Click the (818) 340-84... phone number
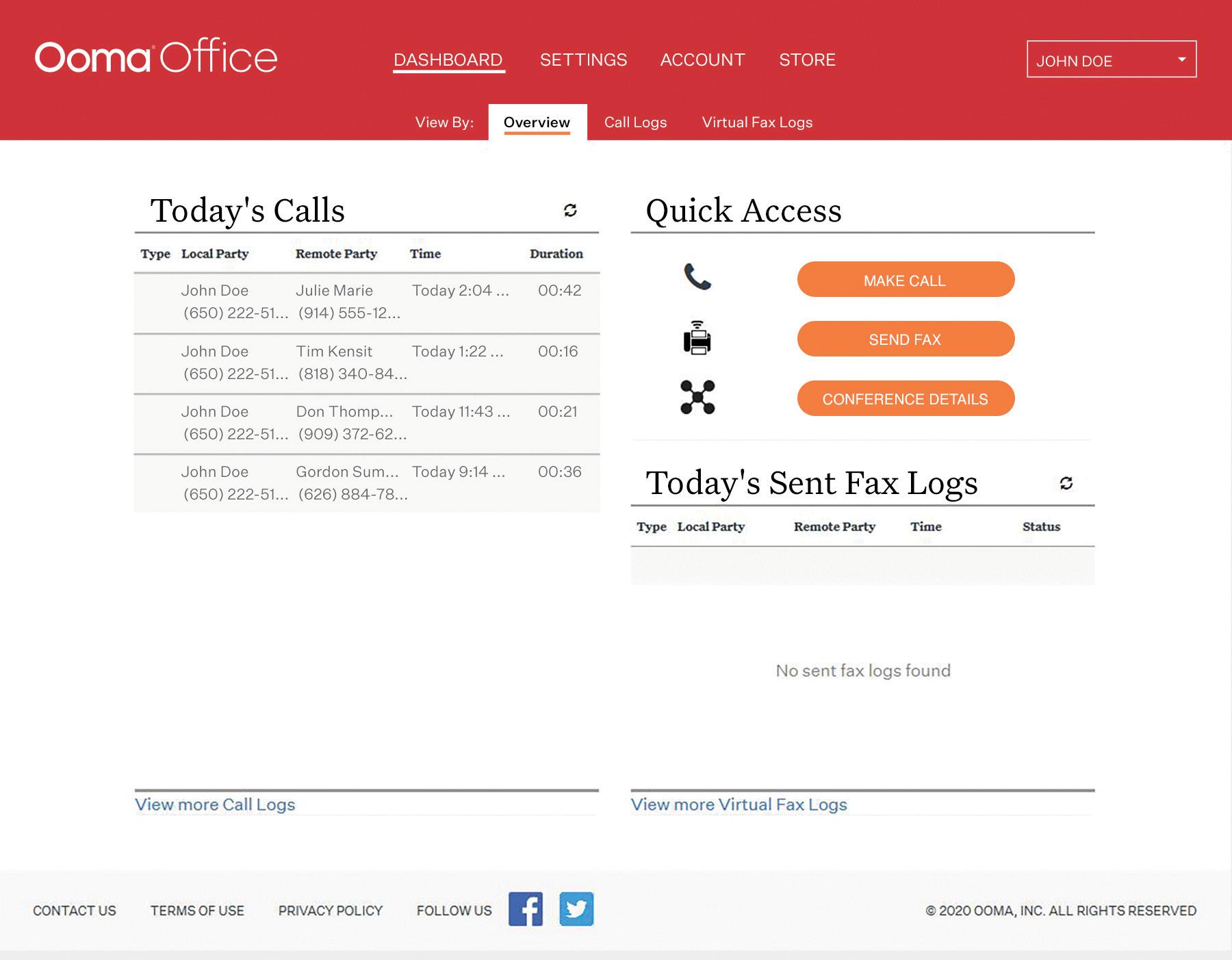The height and width of the screenshot is (960, 1232). [353, 374]
